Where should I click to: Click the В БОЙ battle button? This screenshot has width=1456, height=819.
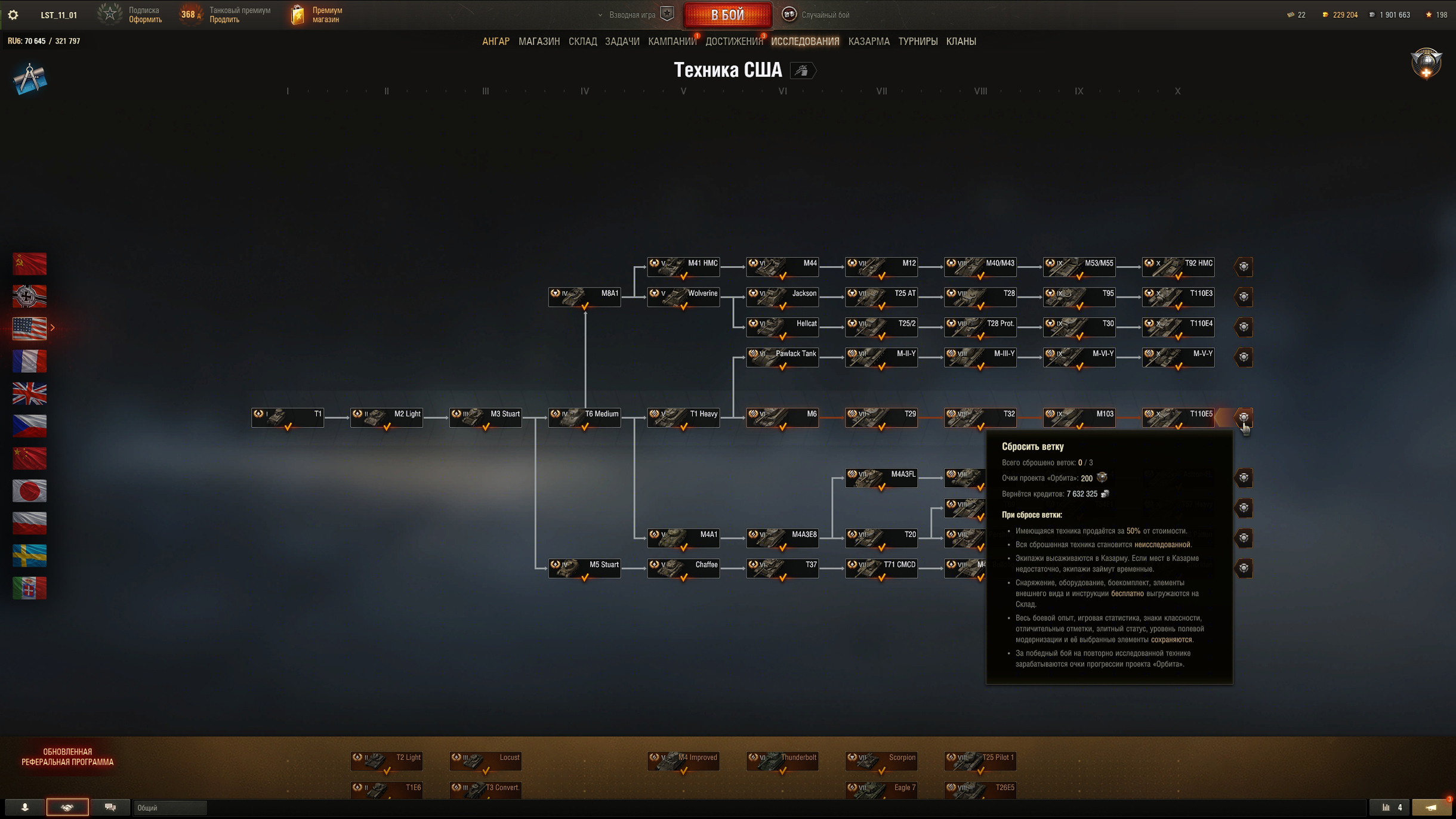click(x=728, y=15)
